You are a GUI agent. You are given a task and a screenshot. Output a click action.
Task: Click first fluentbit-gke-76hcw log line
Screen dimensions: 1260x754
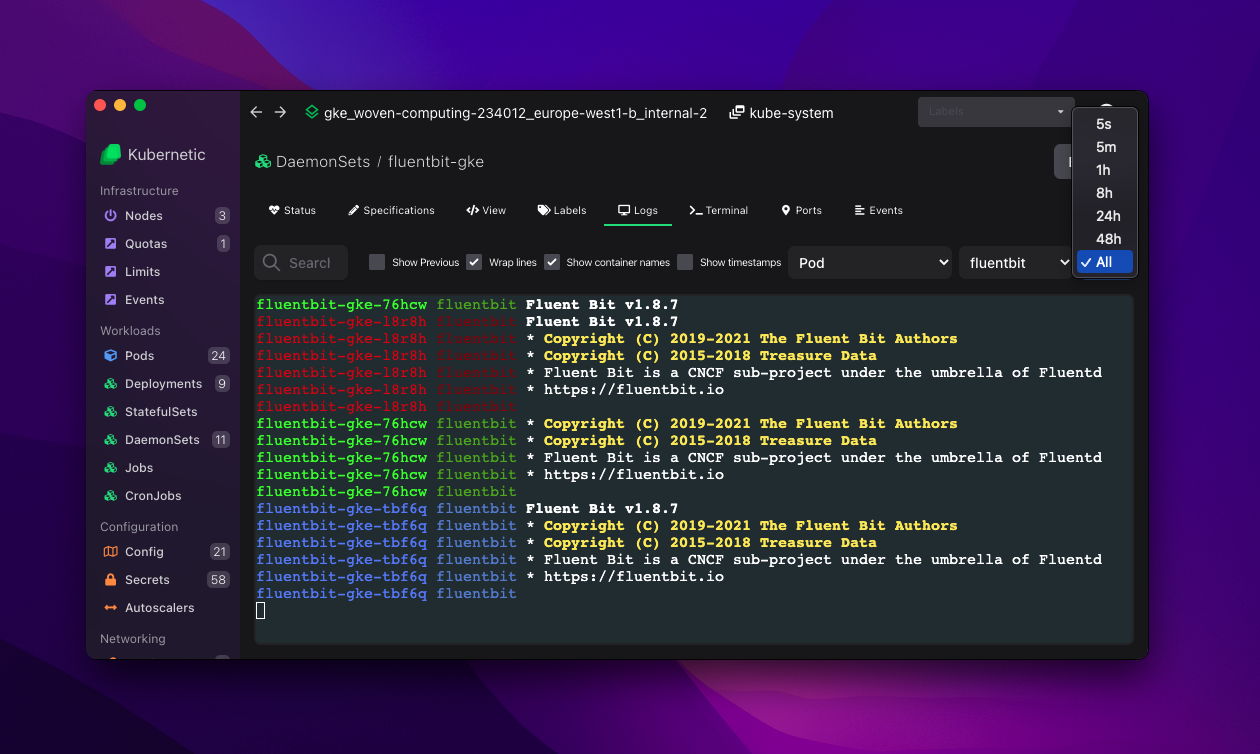[467, 305]
